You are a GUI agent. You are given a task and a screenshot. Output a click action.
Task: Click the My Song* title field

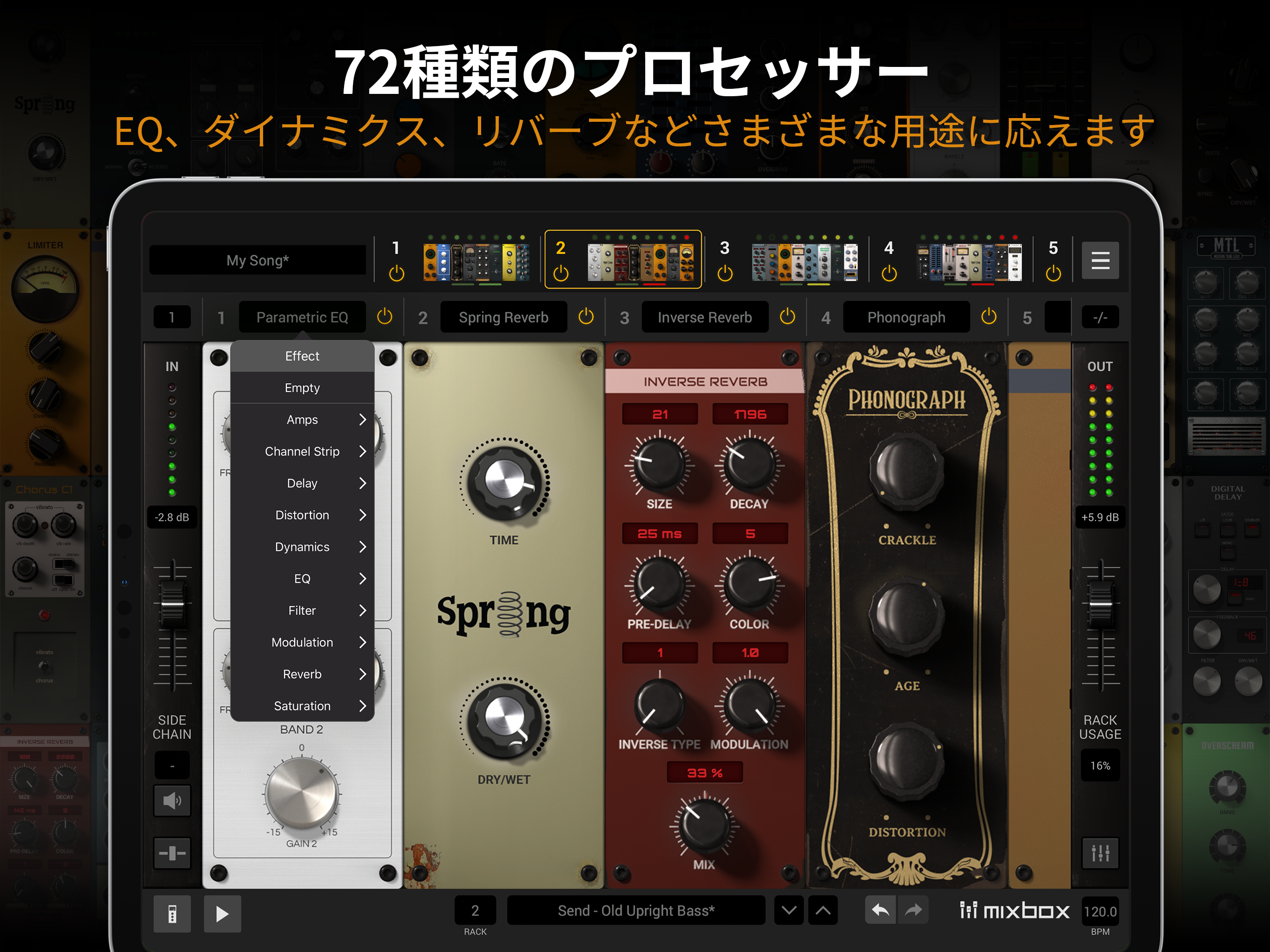click(257, 260)
